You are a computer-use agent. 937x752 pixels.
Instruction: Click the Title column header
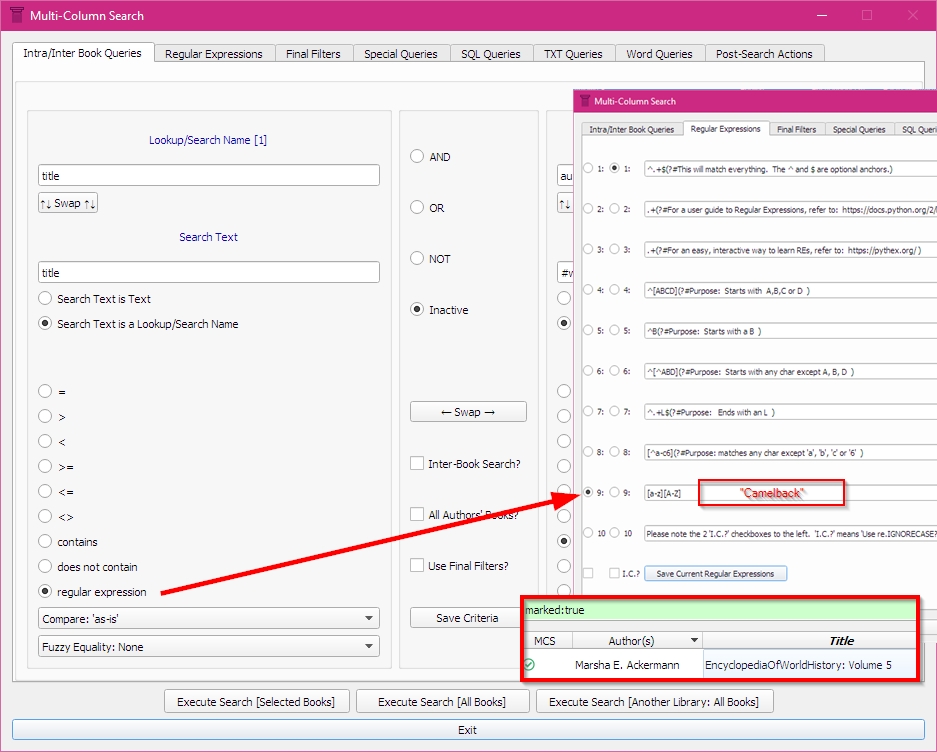[x=809, y=640]
